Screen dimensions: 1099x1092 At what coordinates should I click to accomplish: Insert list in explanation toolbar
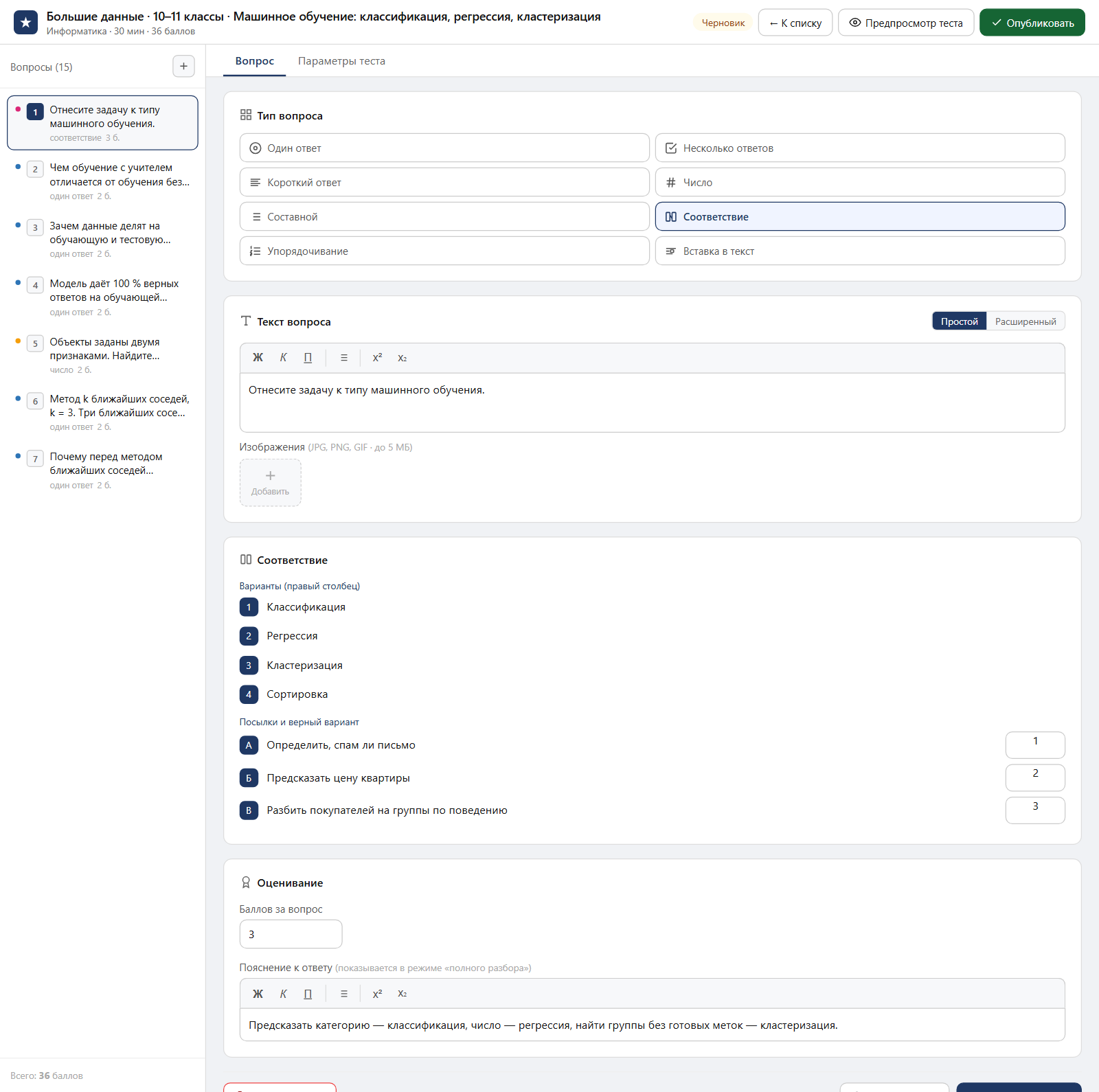[x=344, y=994]
